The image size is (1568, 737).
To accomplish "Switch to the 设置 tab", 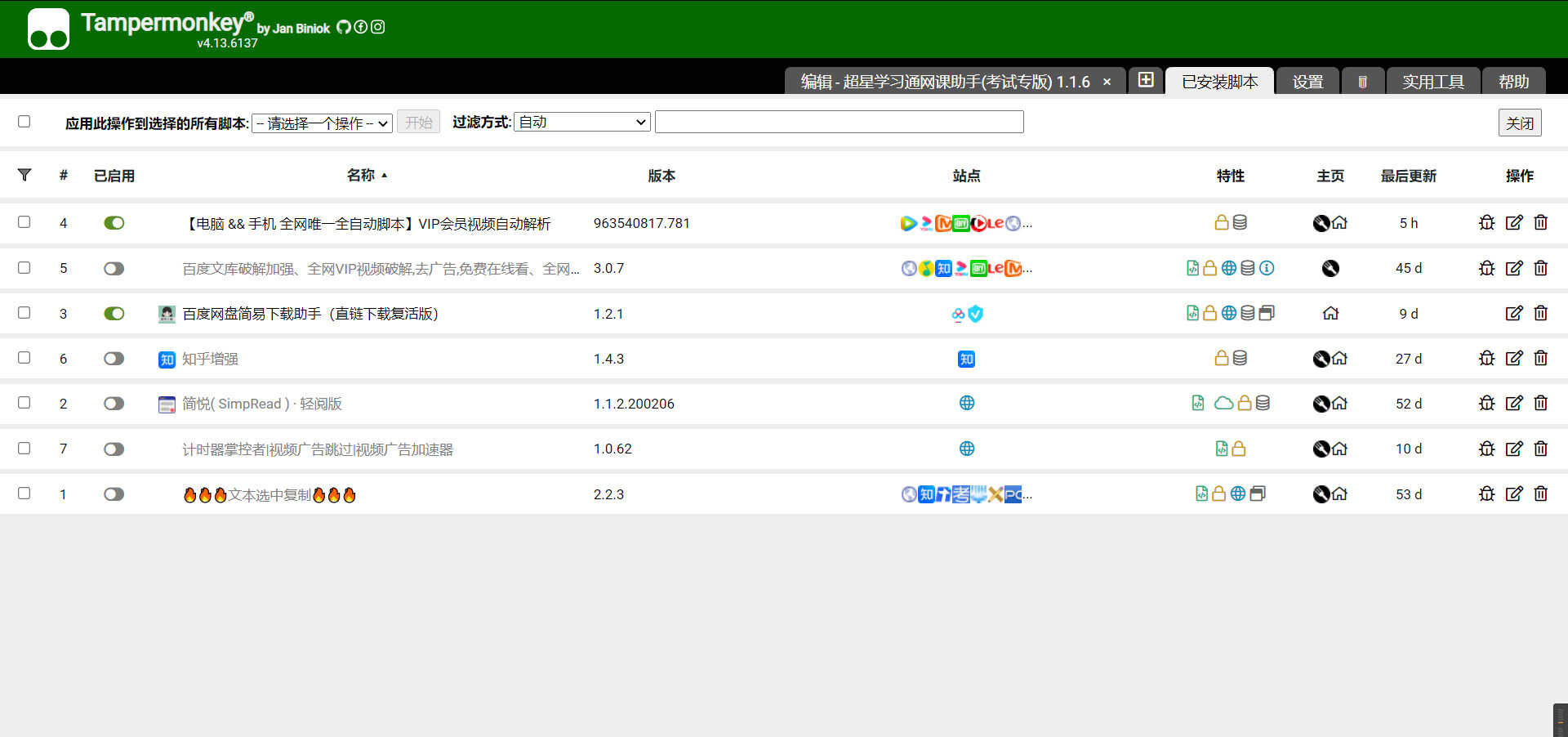I will (x=1307, y=81).
